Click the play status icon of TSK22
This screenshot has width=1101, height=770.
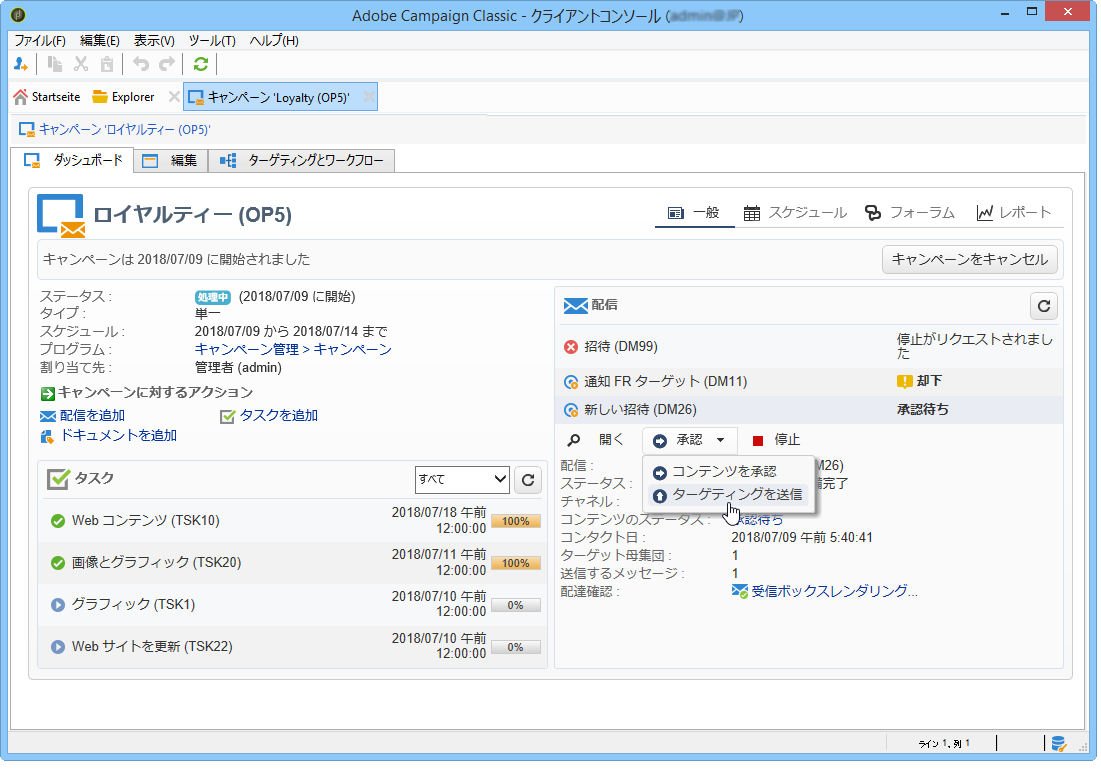pyautogui.click(x=58, y=647)
